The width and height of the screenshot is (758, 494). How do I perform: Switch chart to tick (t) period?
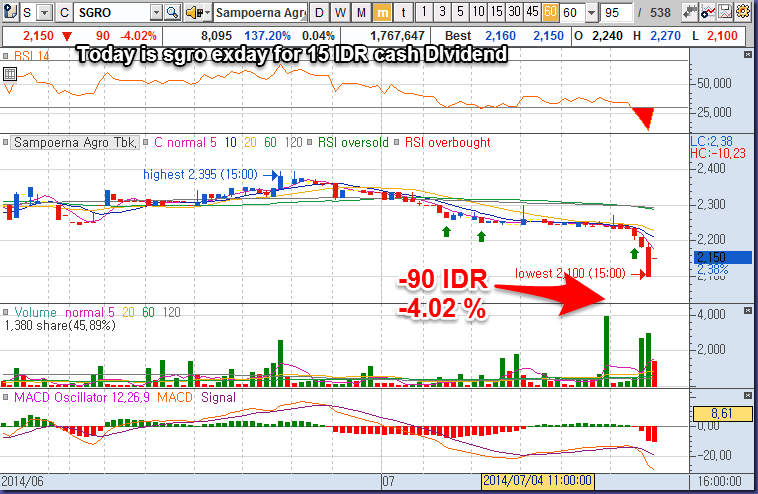click(x=403, y=13)
